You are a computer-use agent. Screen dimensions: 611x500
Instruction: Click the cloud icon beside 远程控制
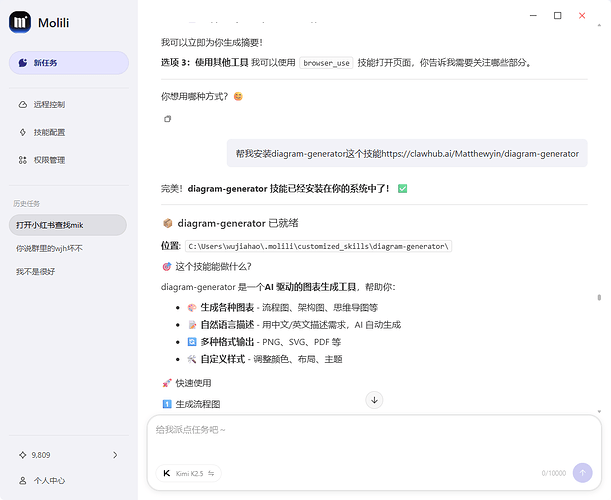point(23,104)
